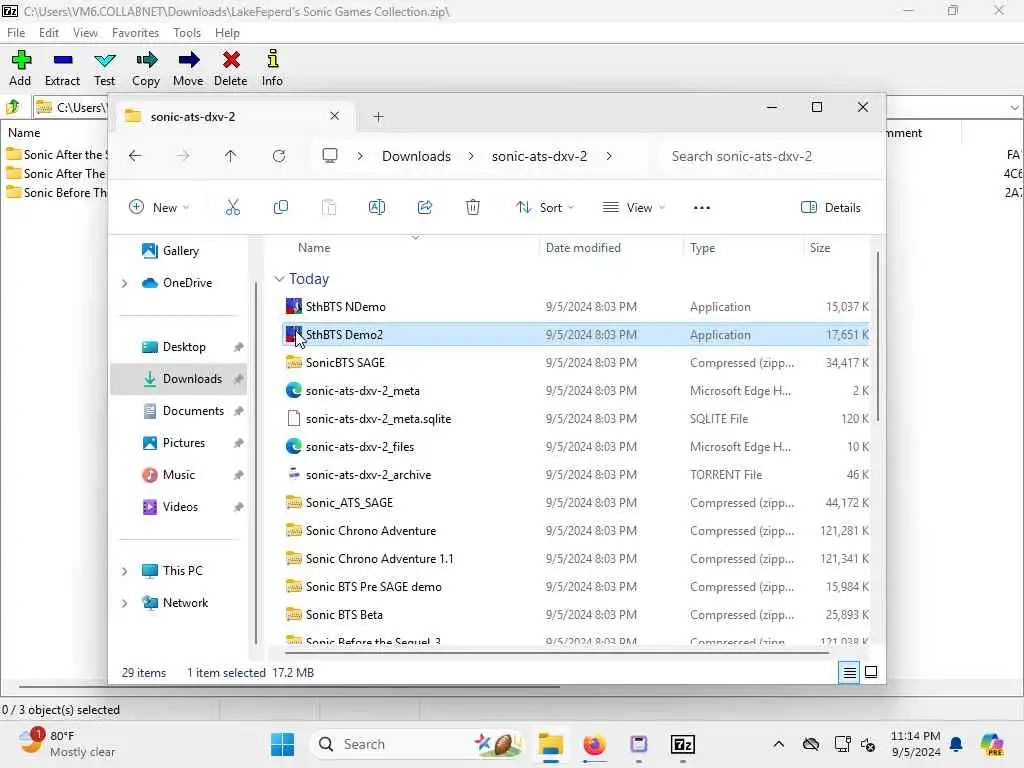Viewport: 1024px width, 768px height.
Task: Expand chevron after sonic-ats-dxv-2 in breadcrumb
Action: point(609,156)
